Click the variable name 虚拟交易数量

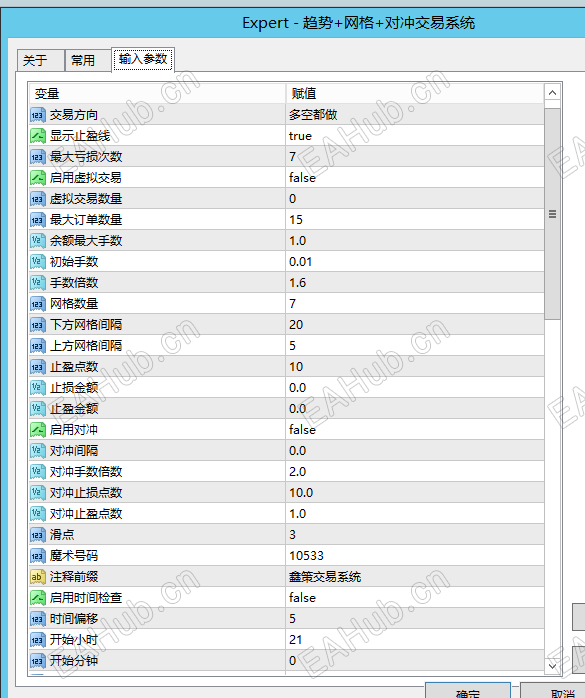(x=86, y=199)
